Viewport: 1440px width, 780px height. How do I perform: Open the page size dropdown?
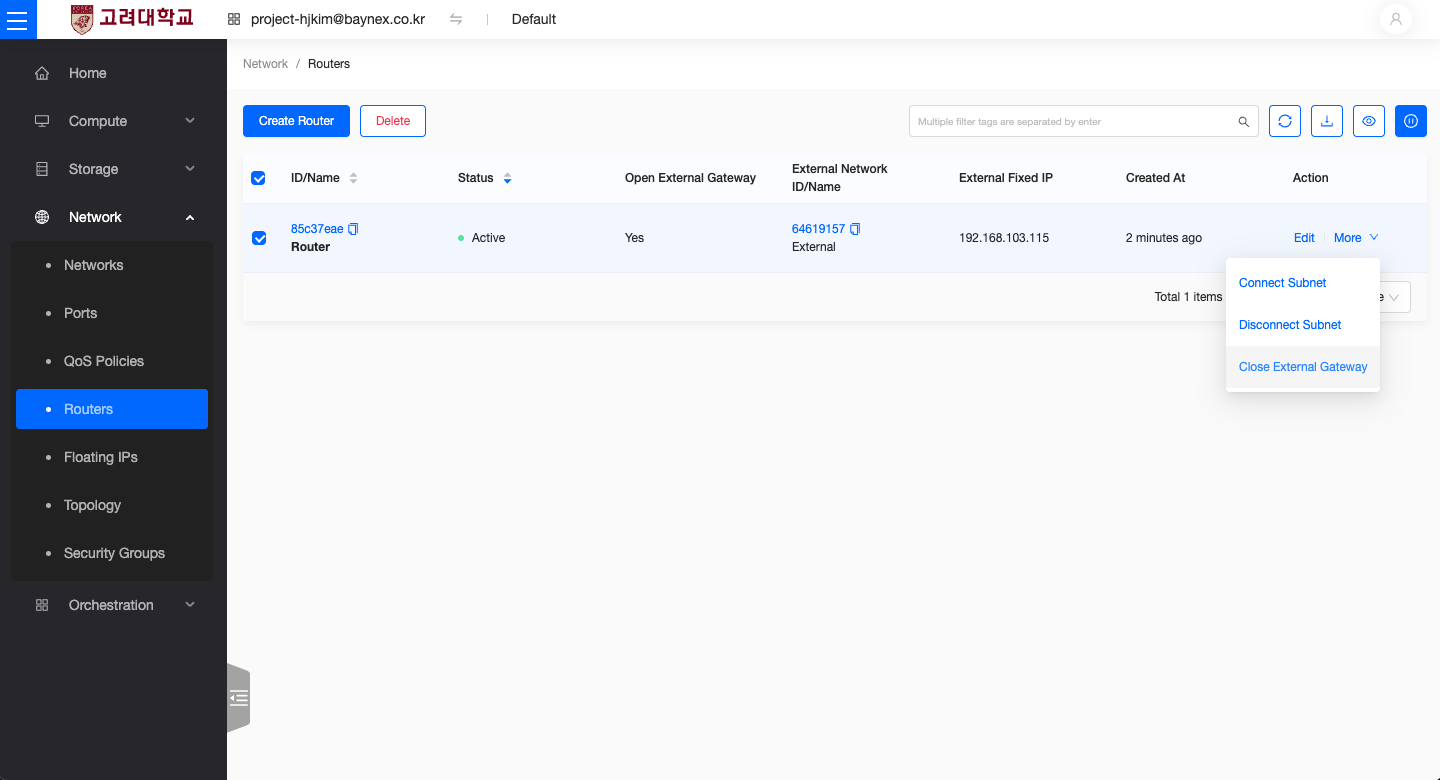point(1396,297)
